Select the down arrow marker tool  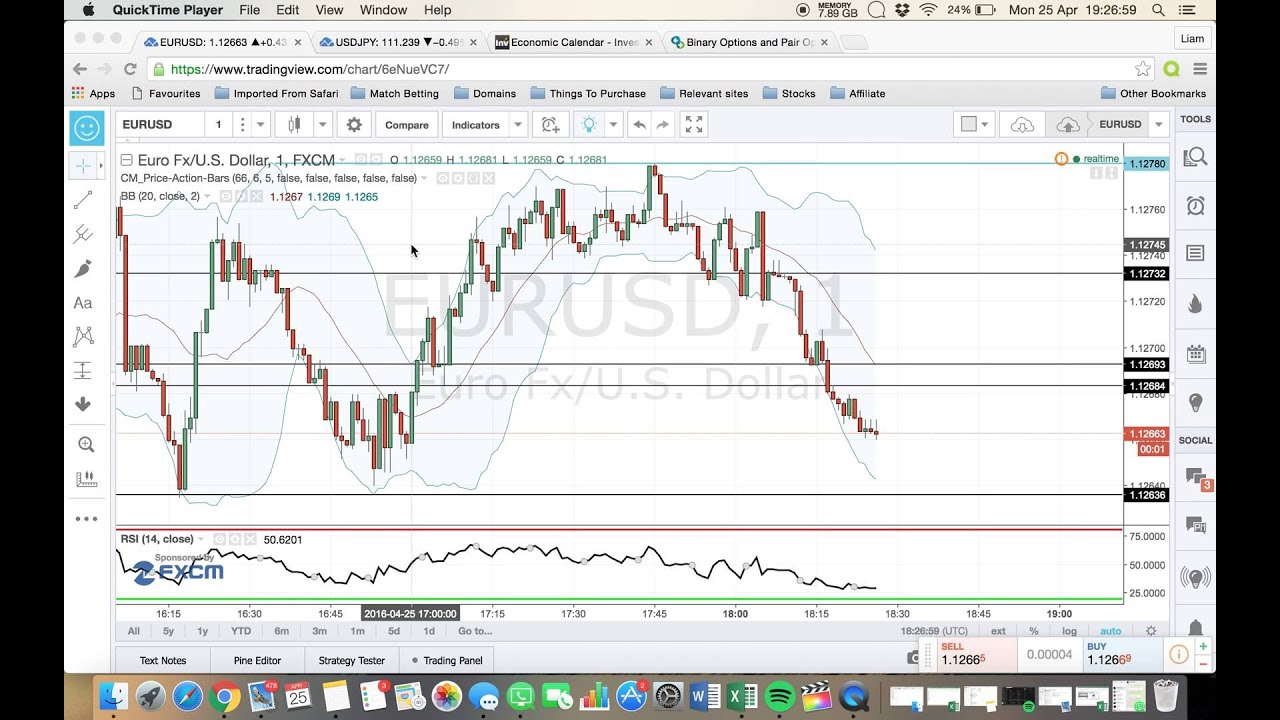[x=84, y=405]
